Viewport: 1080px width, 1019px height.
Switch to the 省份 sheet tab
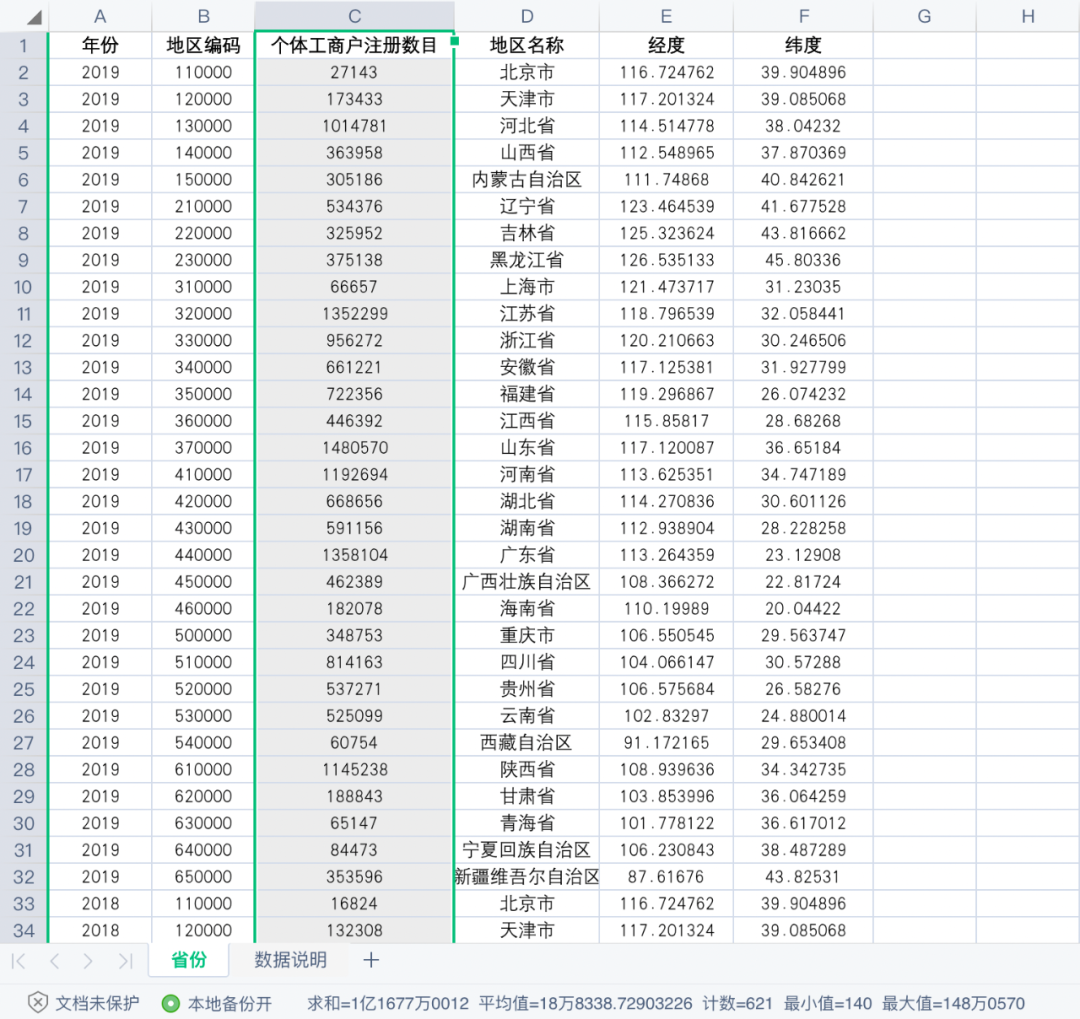click(x=188, y=959)
